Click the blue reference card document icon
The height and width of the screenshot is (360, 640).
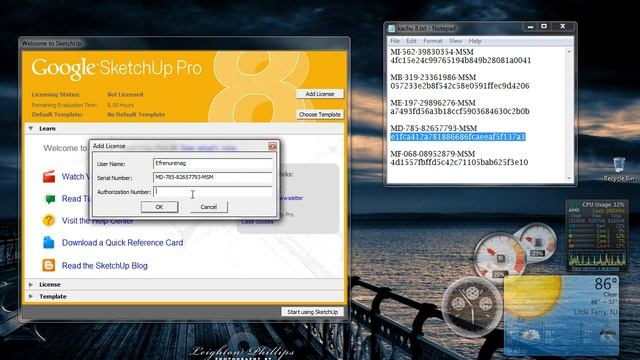click(49, 242)
